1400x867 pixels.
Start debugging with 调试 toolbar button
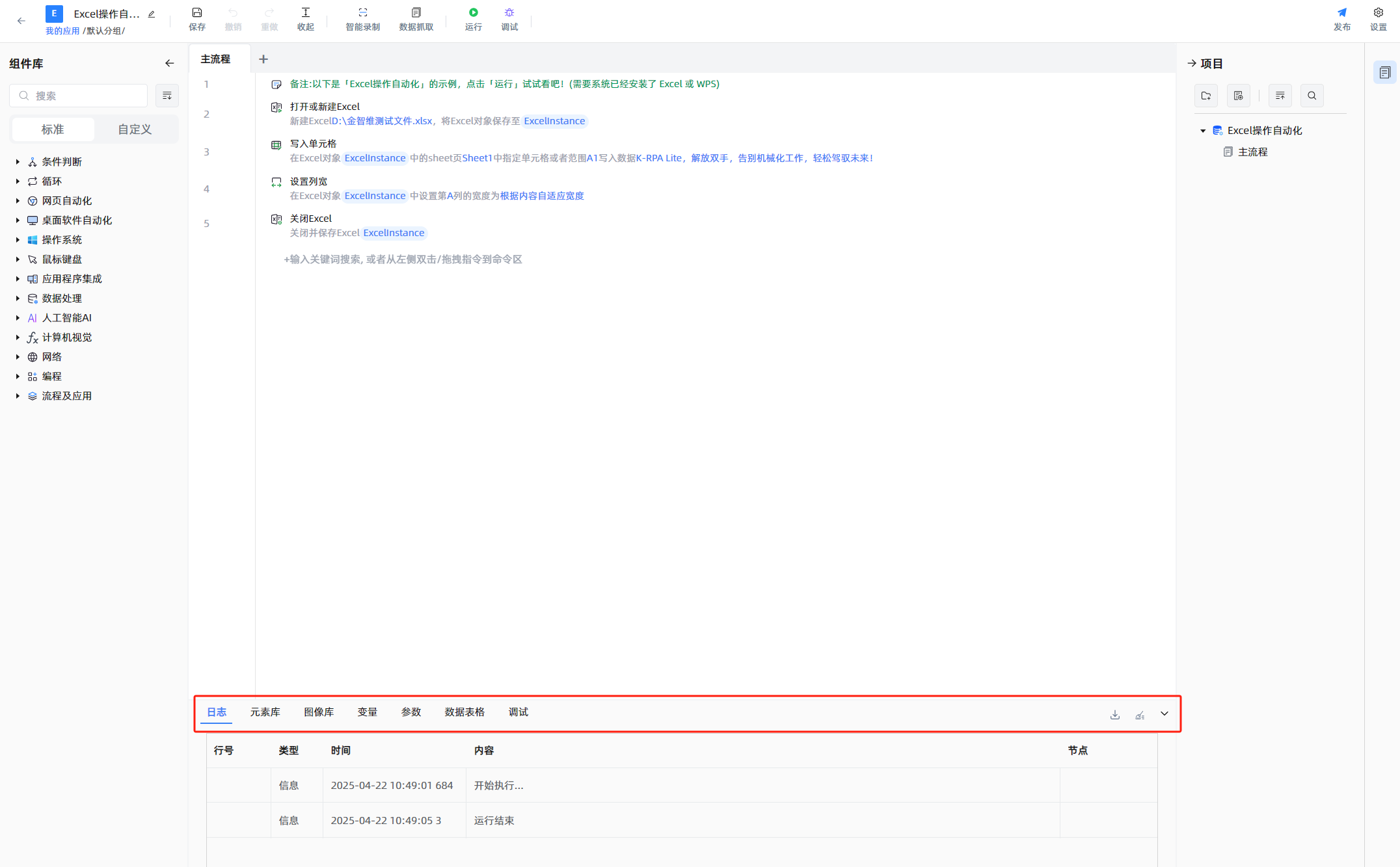[509, 19]
